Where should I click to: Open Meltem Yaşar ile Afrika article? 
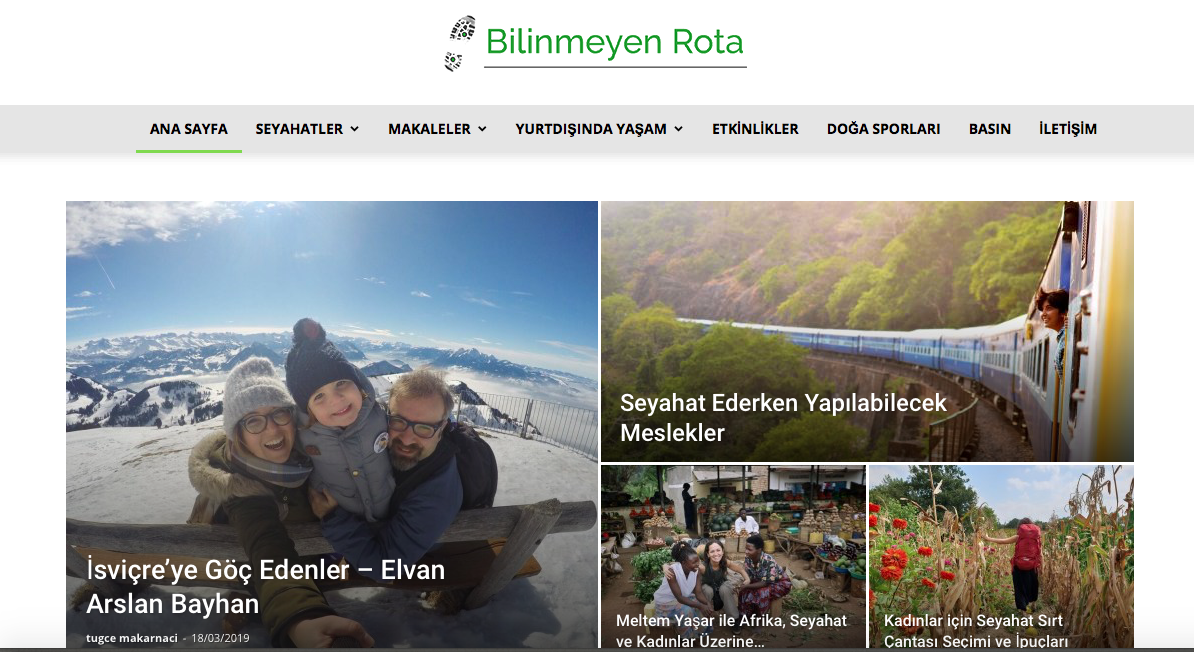coord(731,631)
